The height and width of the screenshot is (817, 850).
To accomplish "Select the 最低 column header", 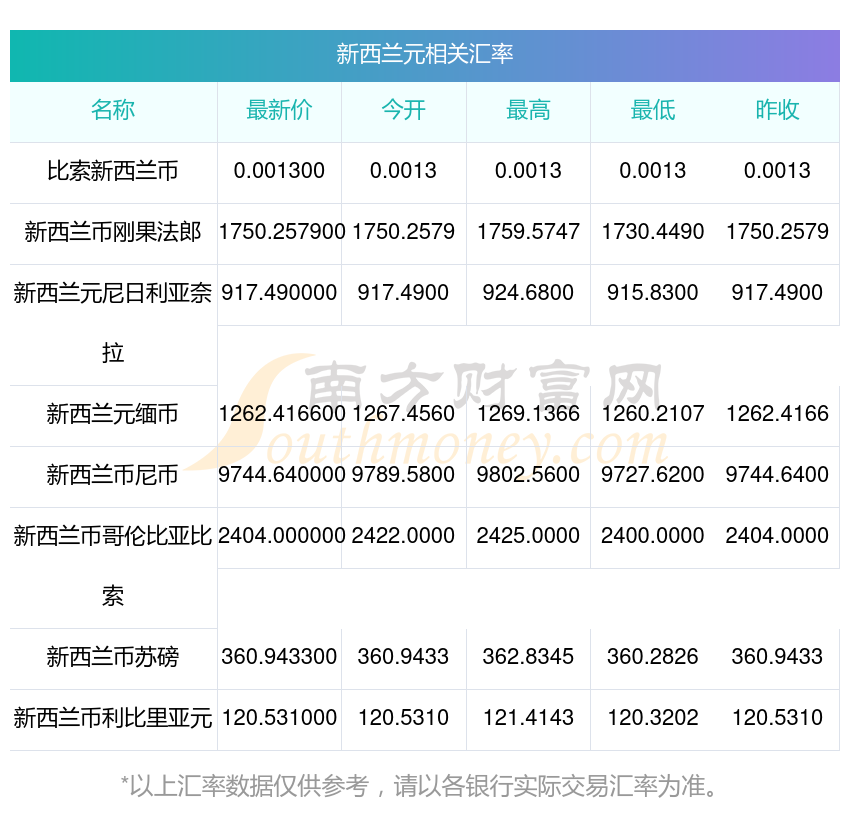I will tap(653, 110).
